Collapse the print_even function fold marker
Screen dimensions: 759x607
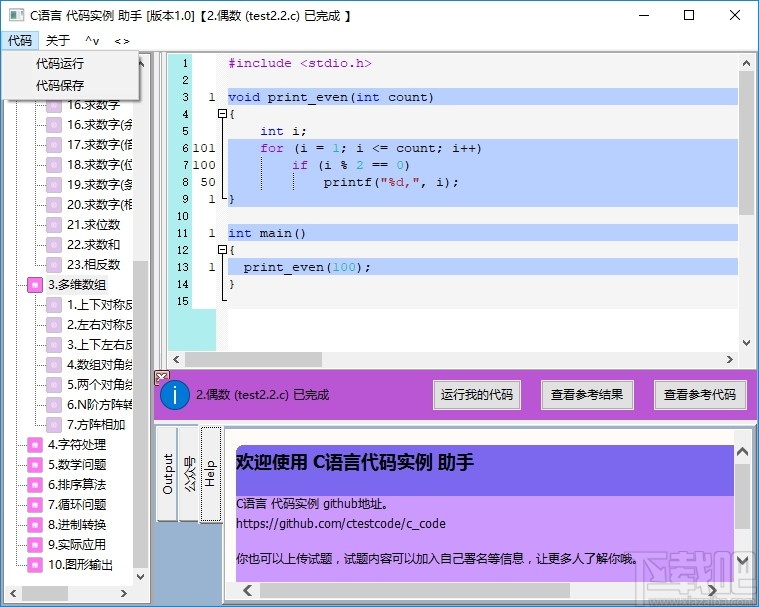(x=222, y=114)
